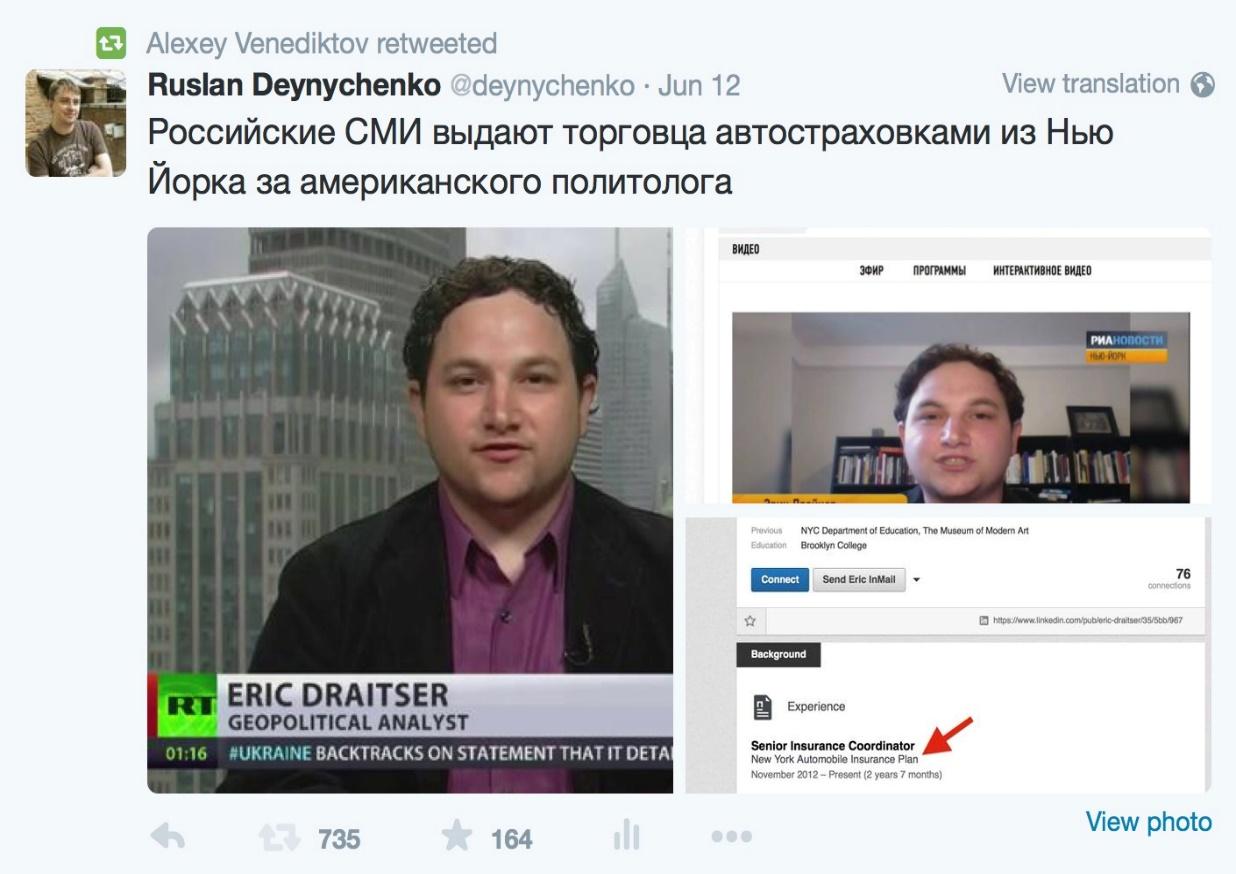Click the blue Connect button
Viewport: 1236px width, 874px height.
780,579
